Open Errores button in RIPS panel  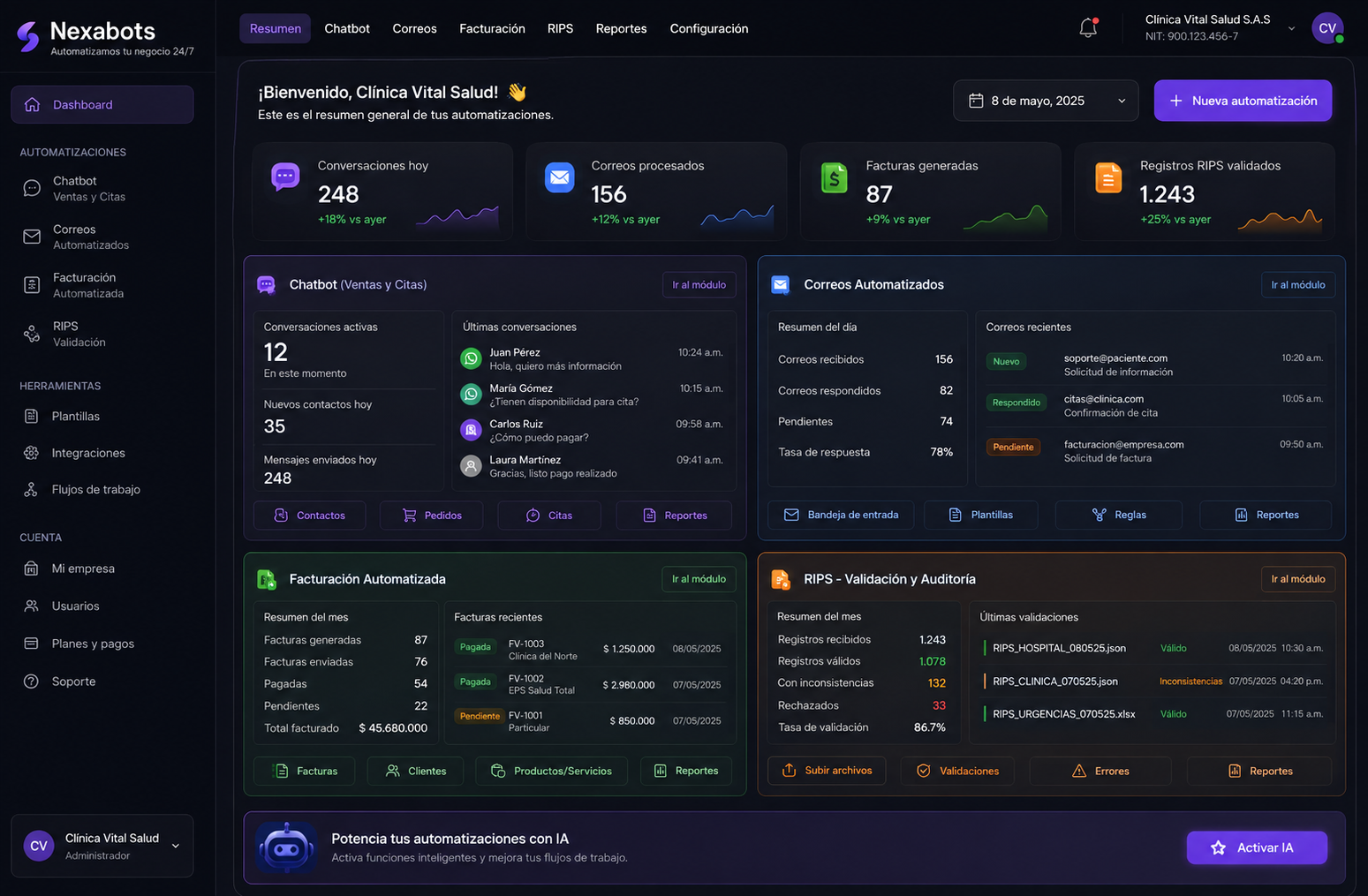point(1100,771)
